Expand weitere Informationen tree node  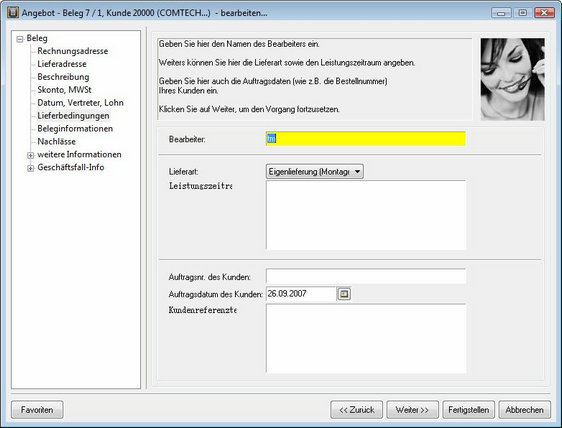click(30, 155)
